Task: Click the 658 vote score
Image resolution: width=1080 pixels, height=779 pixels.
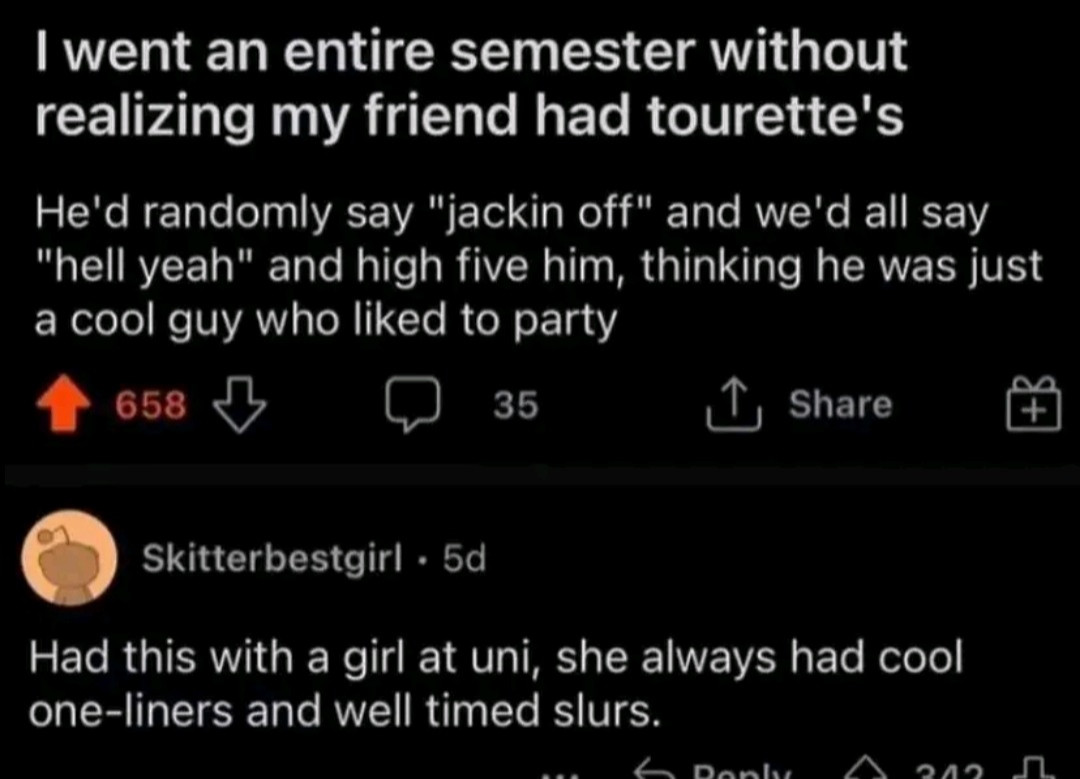Action: coord(151,405)
